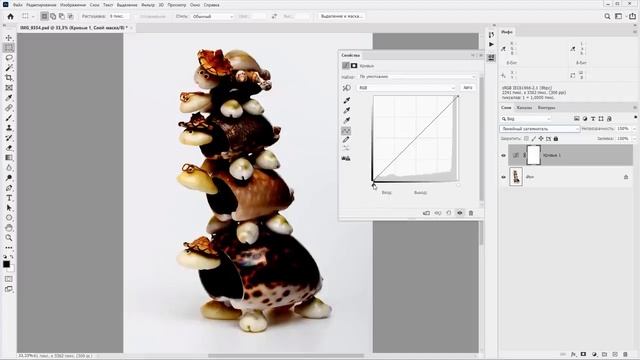This screenshot has height=360, width=640.
Task: Click the Home icon in options bar
Action: 10,16
